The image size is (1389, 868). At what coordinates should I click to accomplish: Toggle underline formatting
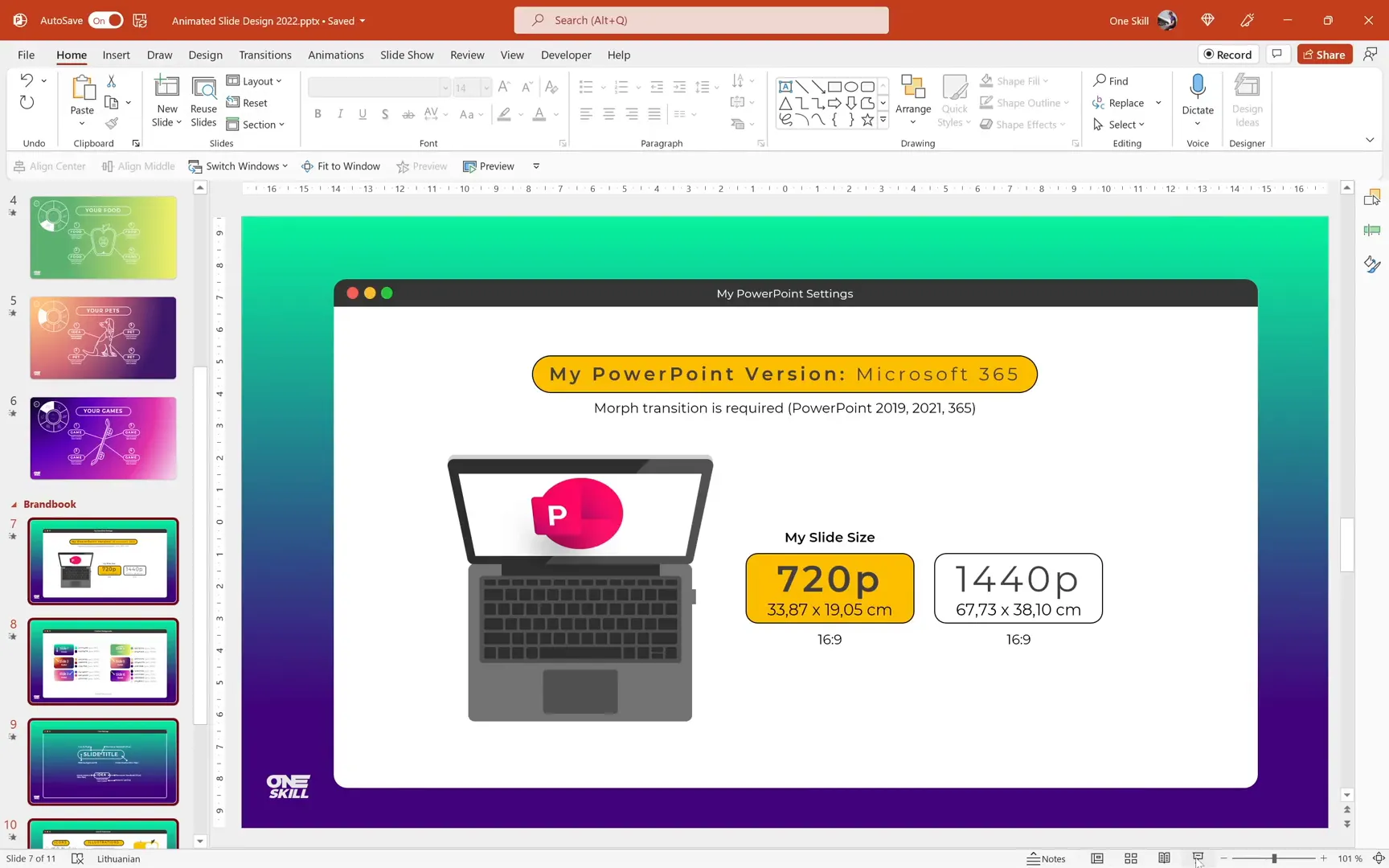point(363,114)
